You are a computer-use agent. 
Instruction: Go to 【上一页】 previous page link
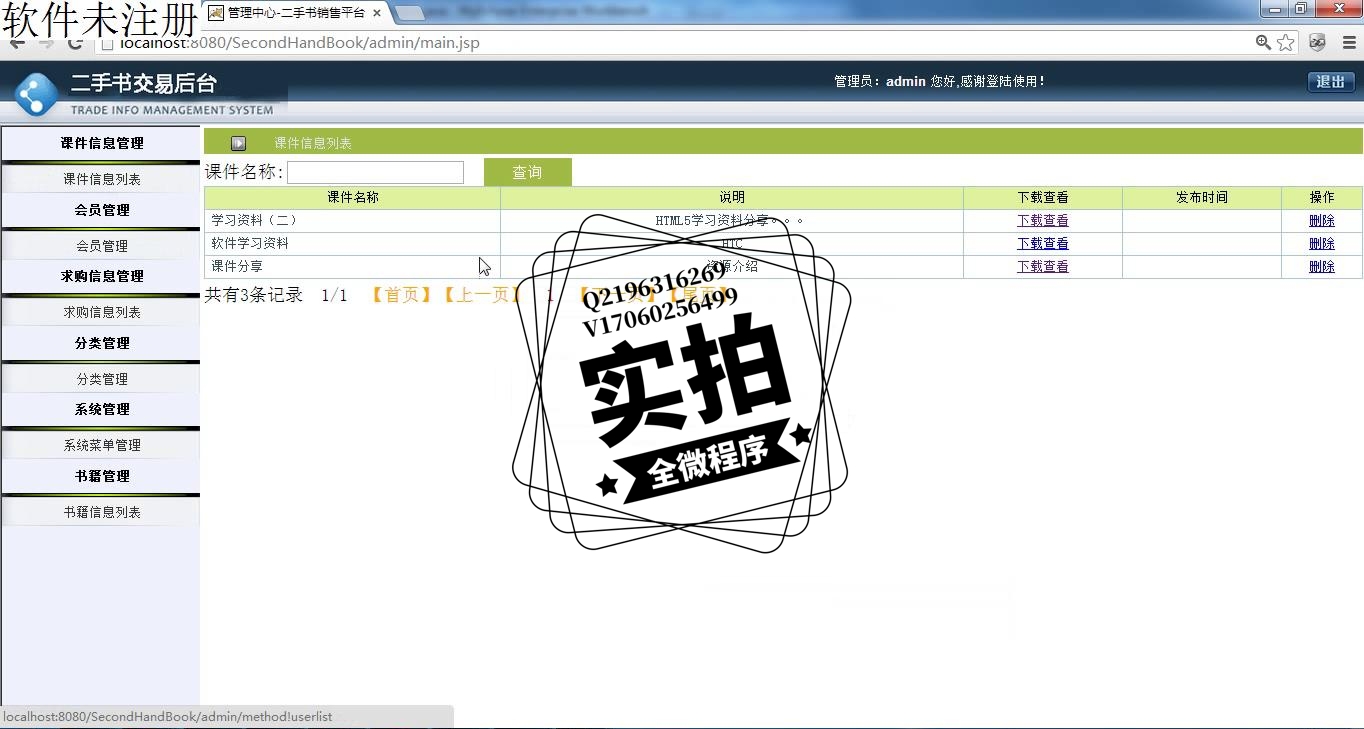tap(482, 295)
